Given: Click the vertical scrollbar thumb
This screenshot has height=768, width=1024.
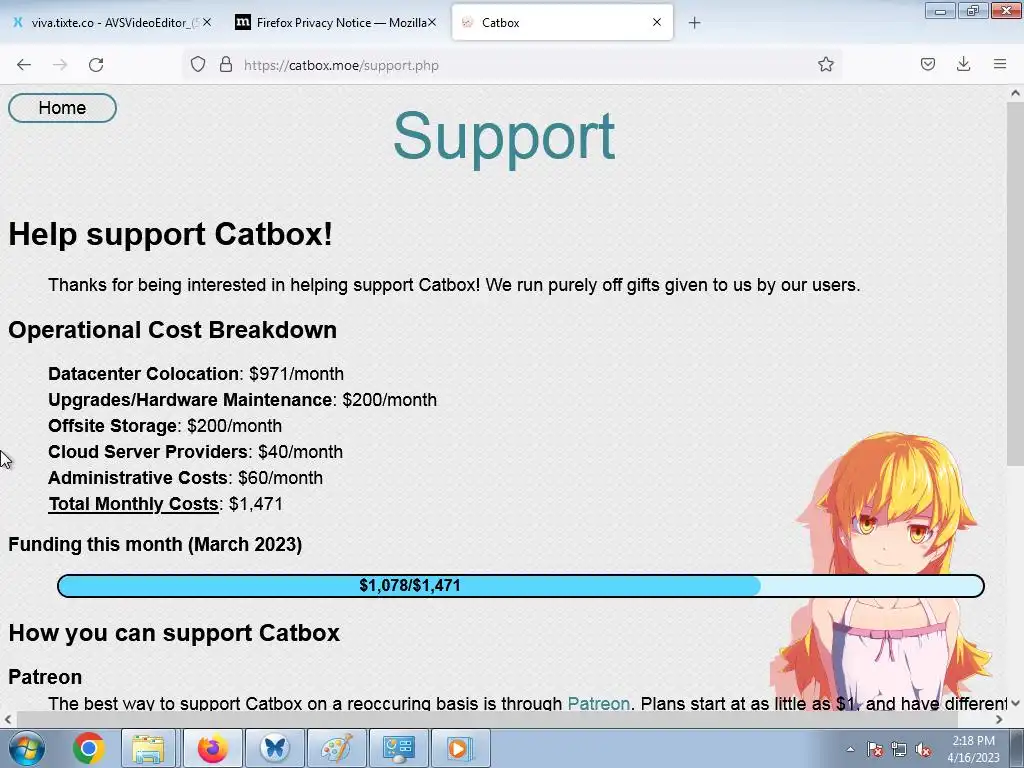Looking at the screenshot, I should 1015,284.
